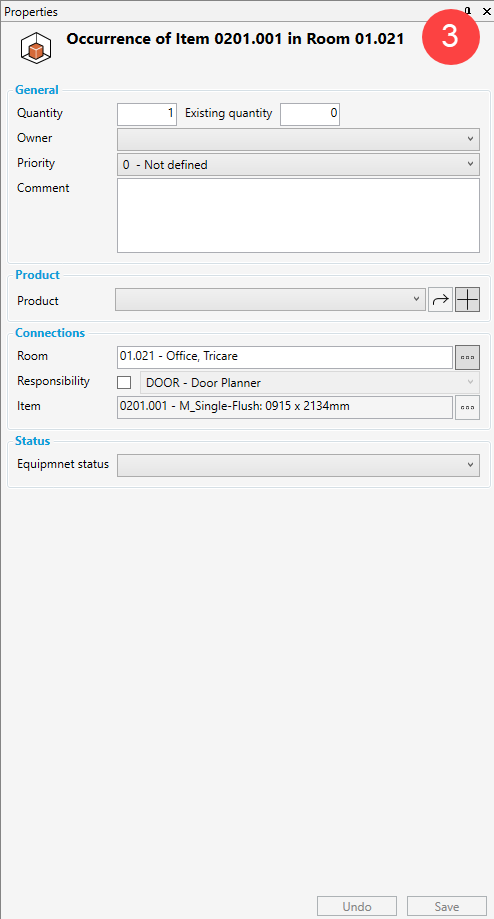Browse rooms with ellipsis button beside Room
494x919 pixels.
[468, 358]
